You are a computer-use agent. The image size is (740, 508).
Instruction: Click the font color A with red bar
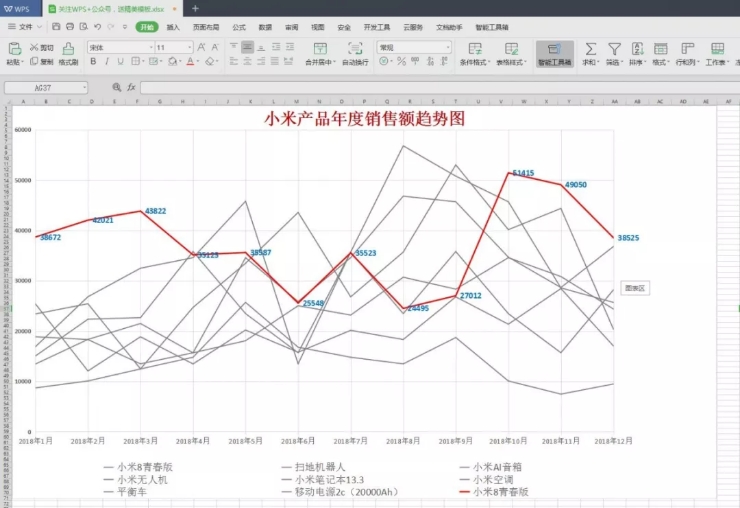[190, 61]
